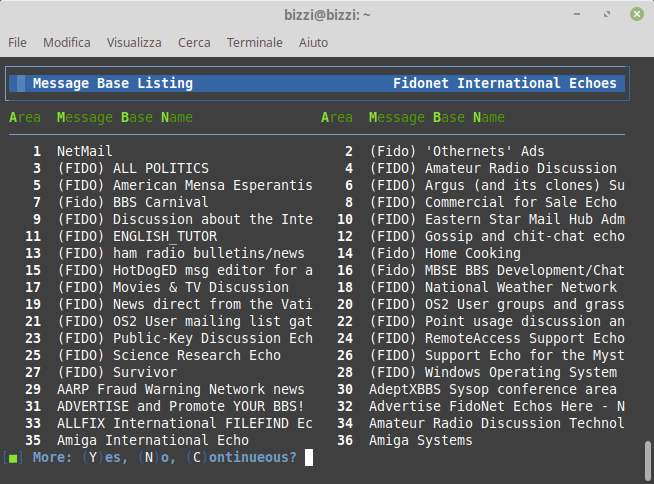Image resolution: width=654 pixels, height=484 pixels.
Task: Select AARP Fraud Warning Network news
Action: pos(181,390)
